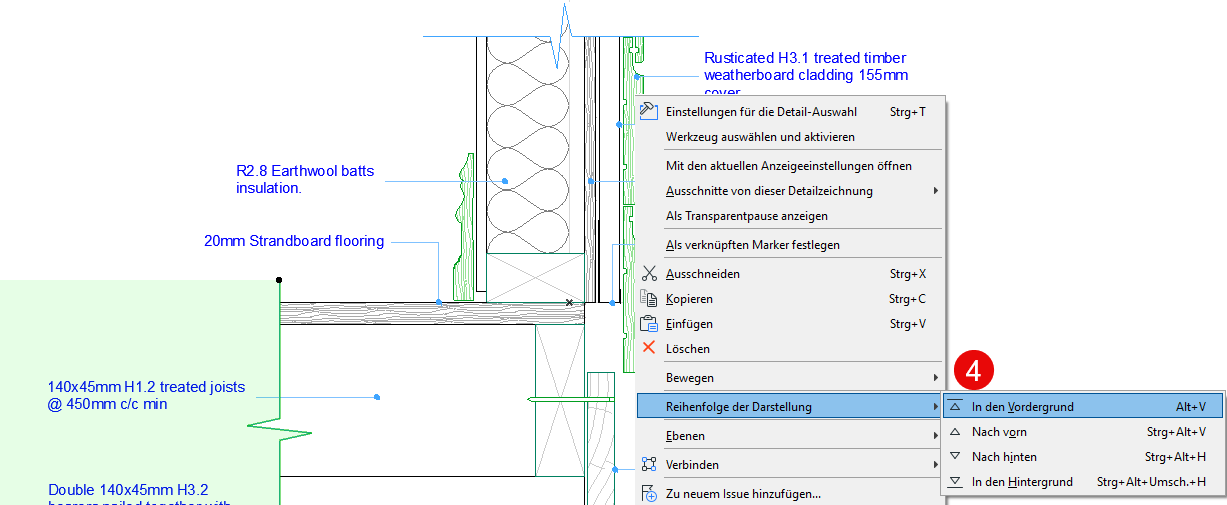1227x505 pixels.
Task: Choose Einfügen in context menu
Action: point(790,323)
